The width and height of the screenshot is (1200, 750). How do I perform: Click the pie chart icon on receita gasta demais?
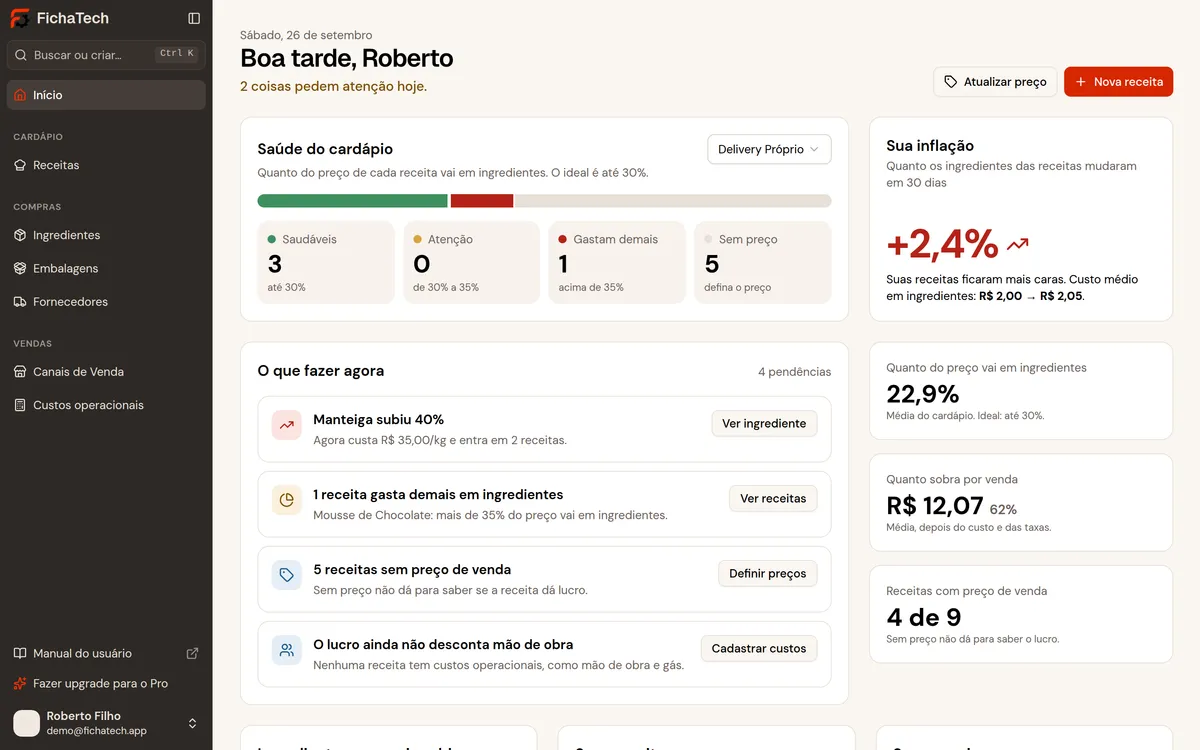287,500
